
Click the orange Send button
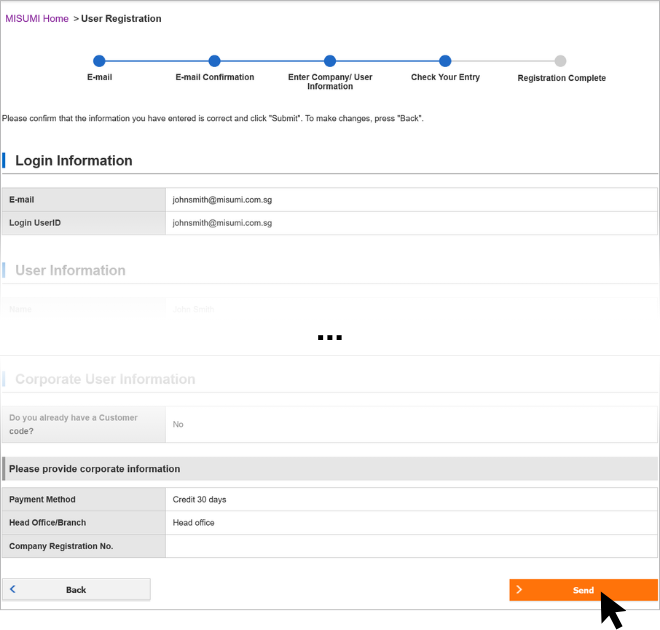coord(583,590)
